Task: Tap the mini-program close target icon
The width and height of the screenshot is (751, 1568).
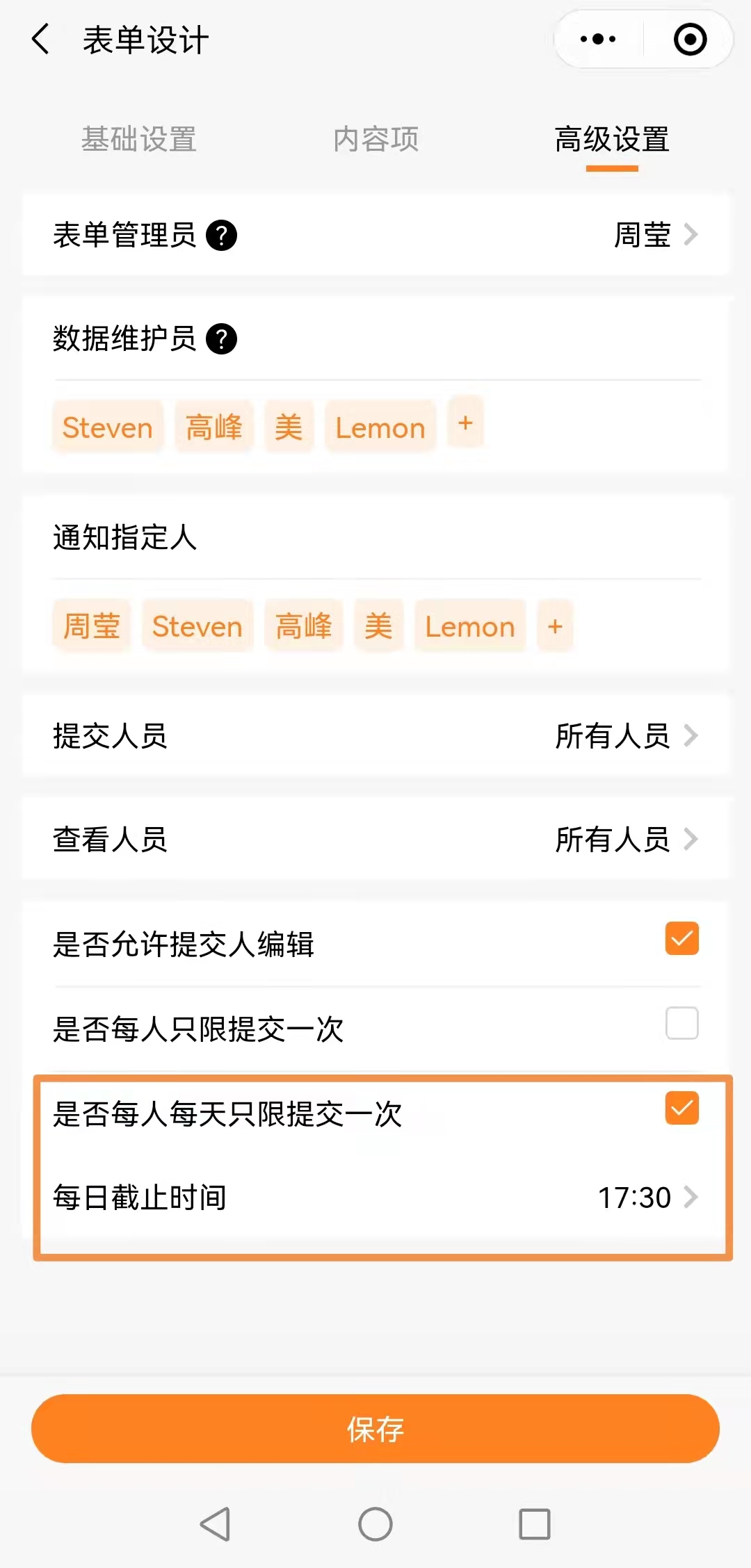Action: pos(690,39)
